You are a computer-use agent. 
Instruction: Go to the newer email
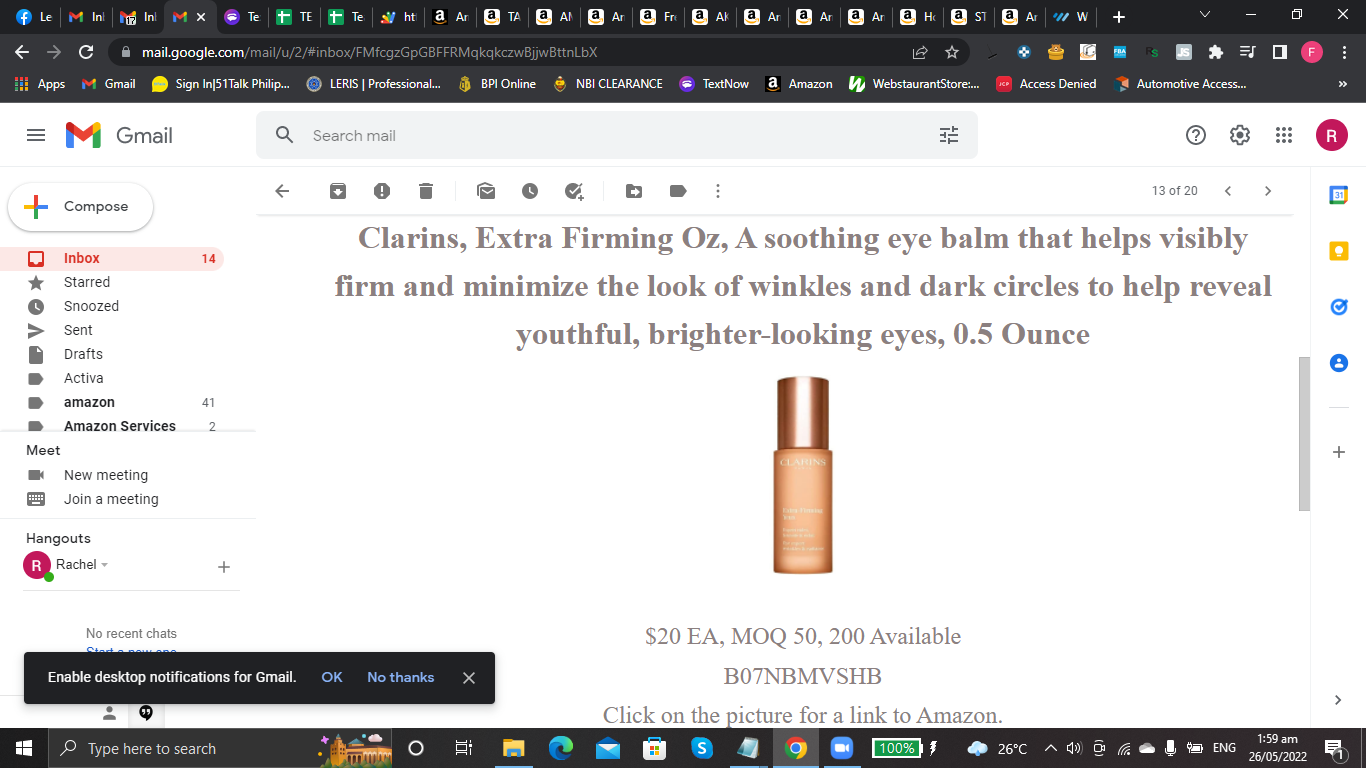click(1228, 191)
